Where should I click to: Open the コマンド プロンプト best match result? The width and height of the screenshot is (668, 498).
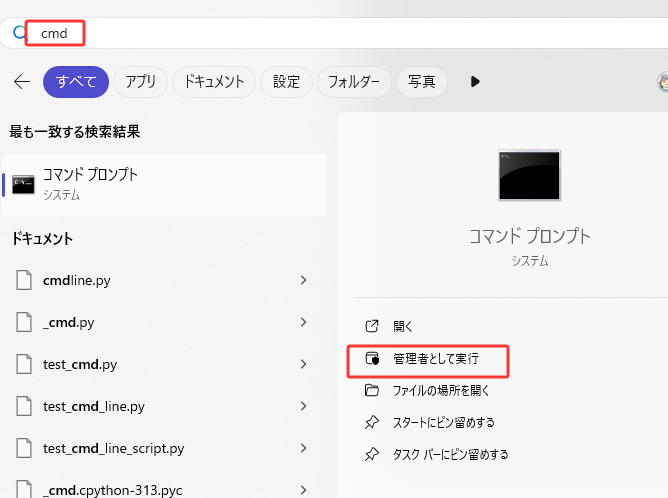(164, 185)
